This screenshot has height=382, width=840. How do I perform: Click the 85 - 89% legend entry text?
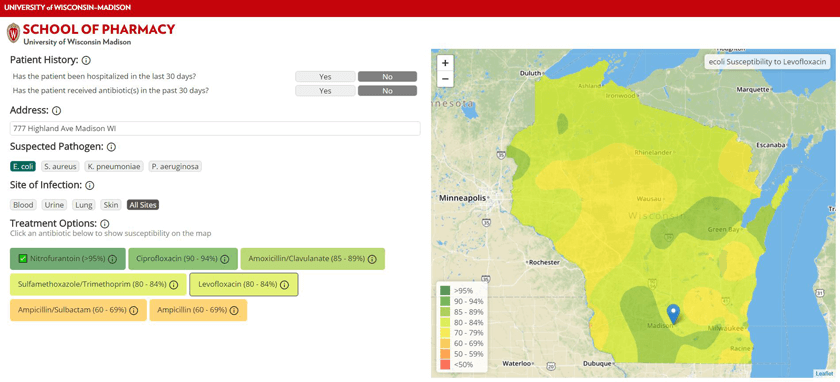tap(469, 312)
